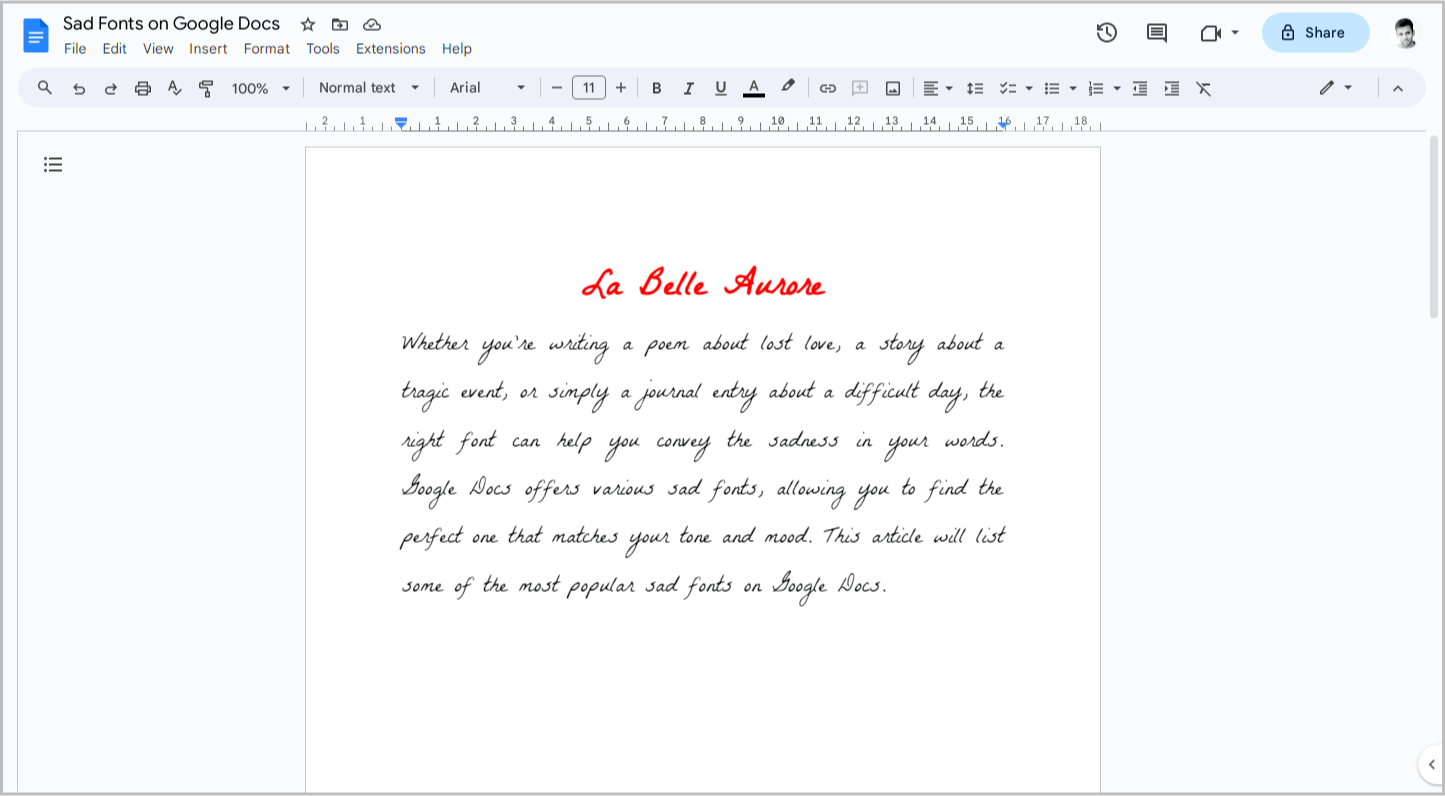Open the Insert menu
Image resolution: width=1445 pixels, height=796 pixels.
[208, 49]
